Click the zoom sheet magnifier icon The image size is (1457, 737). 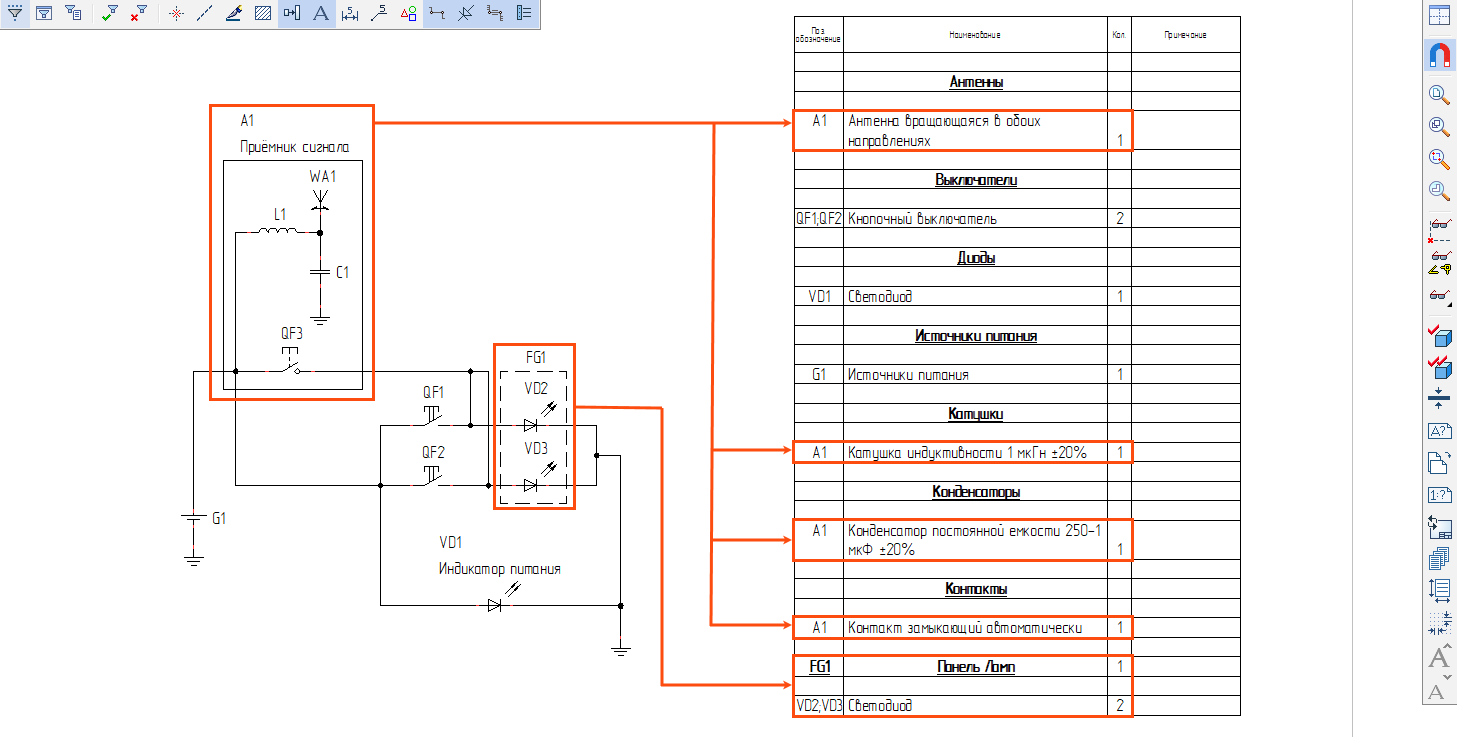coord(1438,94)
